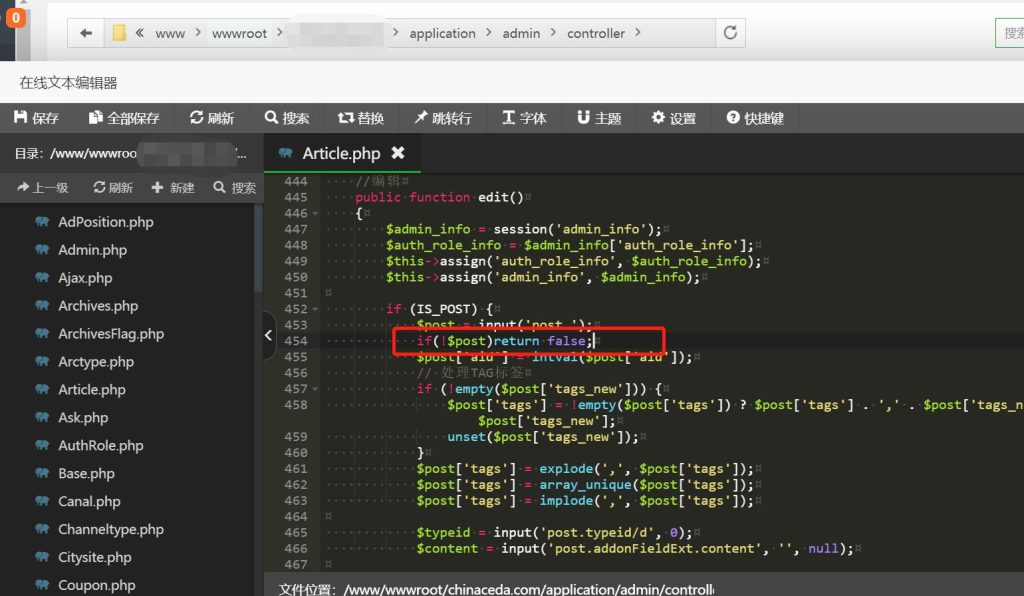Open Article.php in file list
Image resolution: width=1024 pixels, height=596 pixels.
click(92, 390)
